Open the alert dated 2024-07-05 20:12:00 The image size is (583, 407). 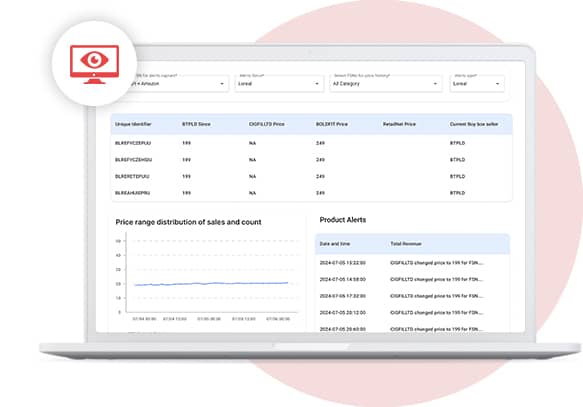pos(412,313)
